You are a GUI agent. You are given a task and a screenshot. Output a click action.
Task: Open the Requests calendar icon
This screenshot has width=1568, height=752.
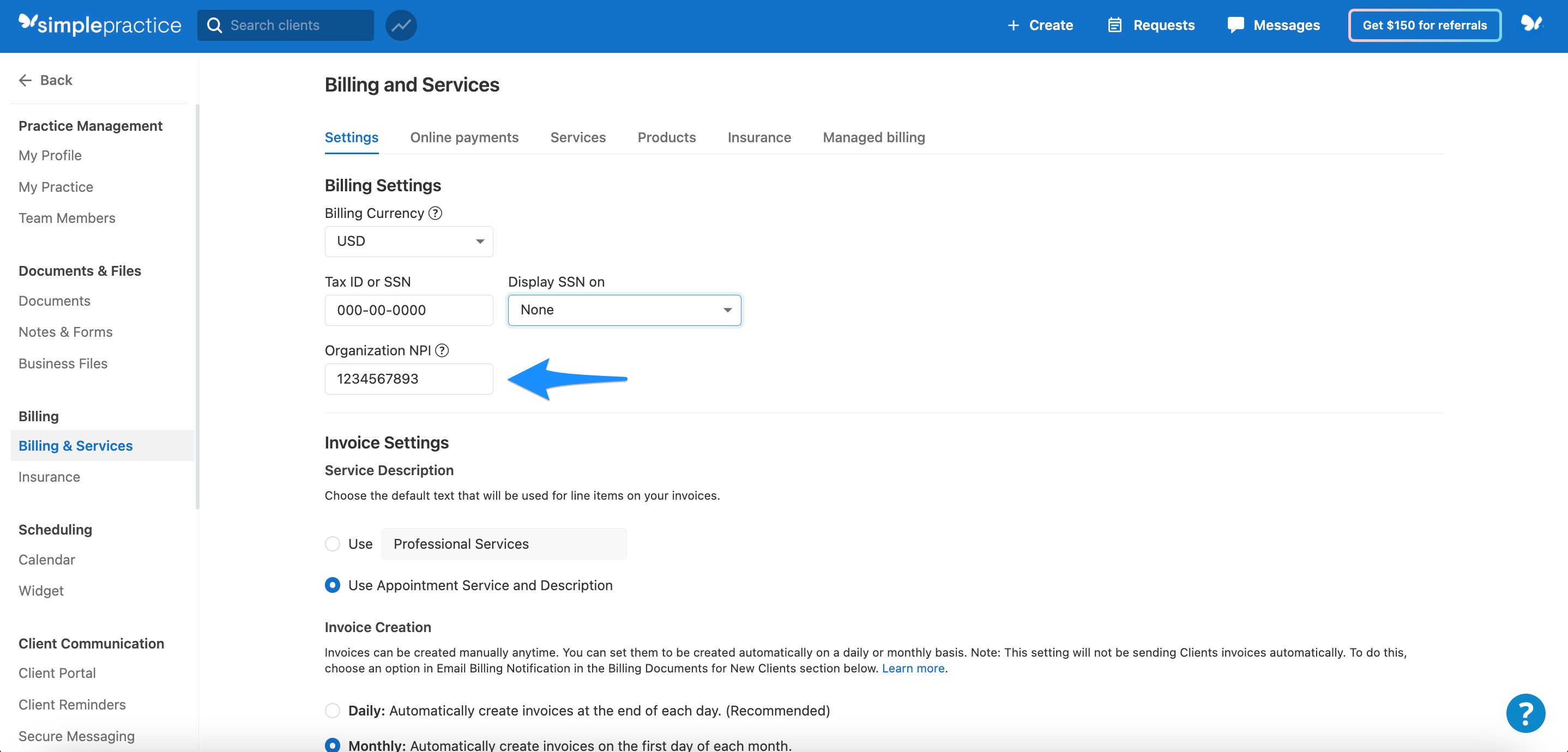1114,25
